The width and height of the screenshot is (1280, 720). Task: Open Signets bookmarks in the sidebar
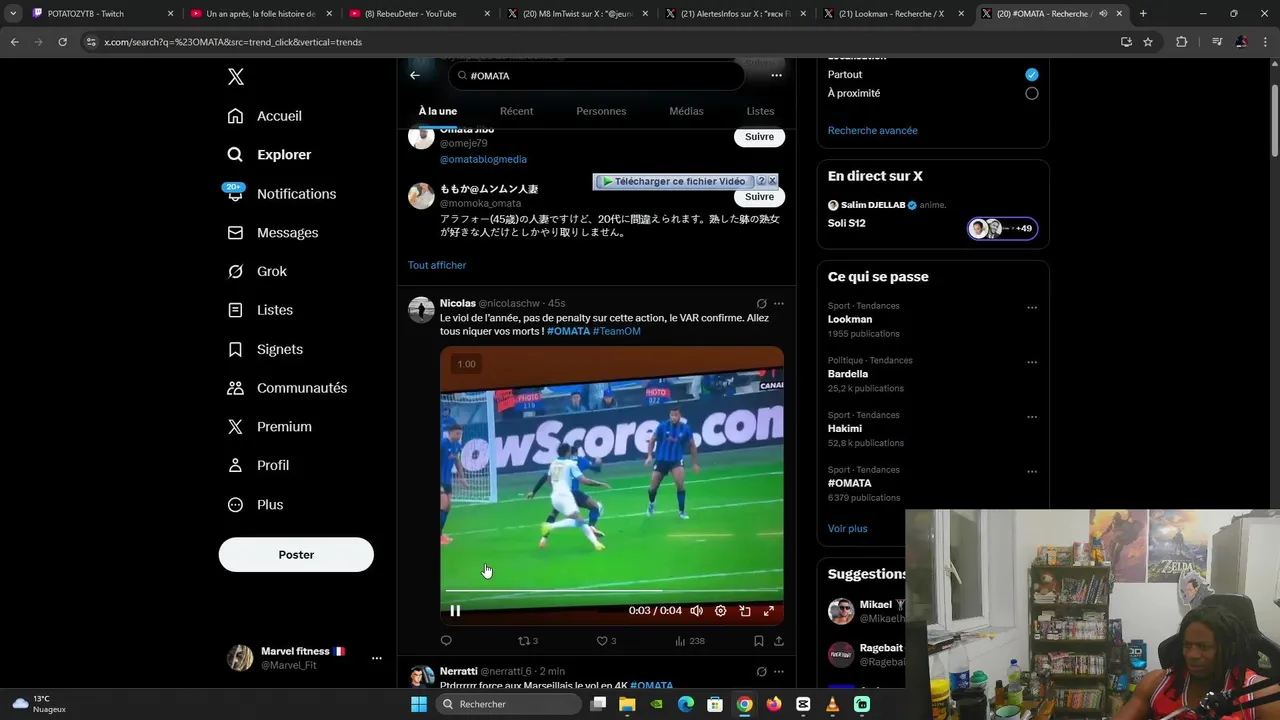tap(265, 349)
